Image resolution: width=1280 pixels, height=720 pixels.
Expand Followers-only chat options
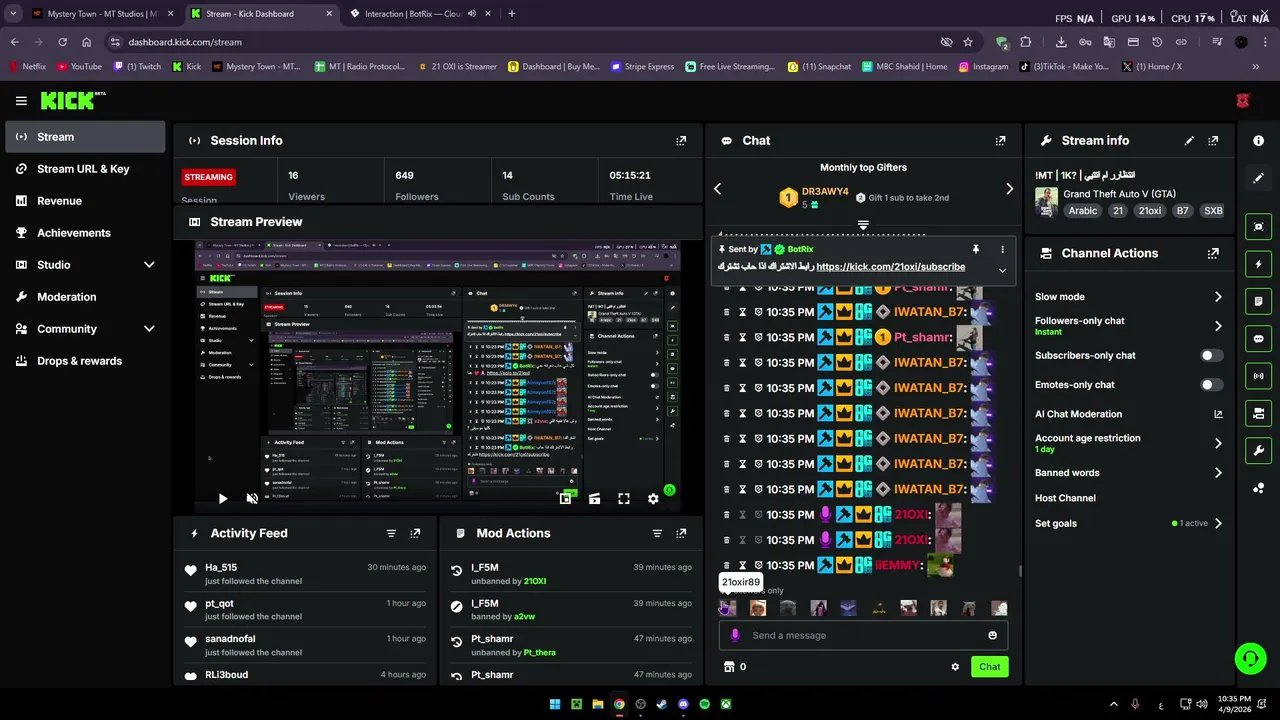coord(1218,326)
